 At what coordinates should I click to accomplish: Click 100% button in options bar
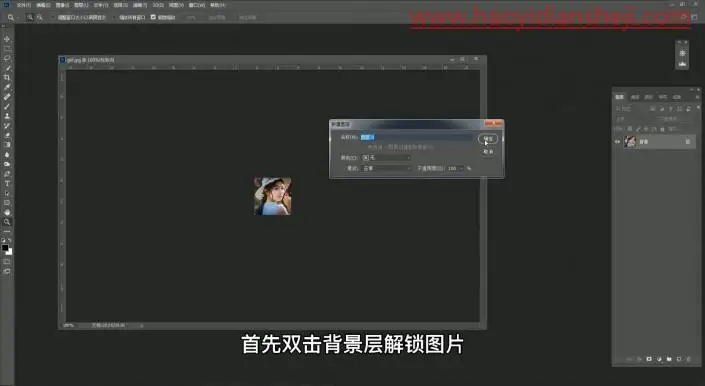pos(191,18)
